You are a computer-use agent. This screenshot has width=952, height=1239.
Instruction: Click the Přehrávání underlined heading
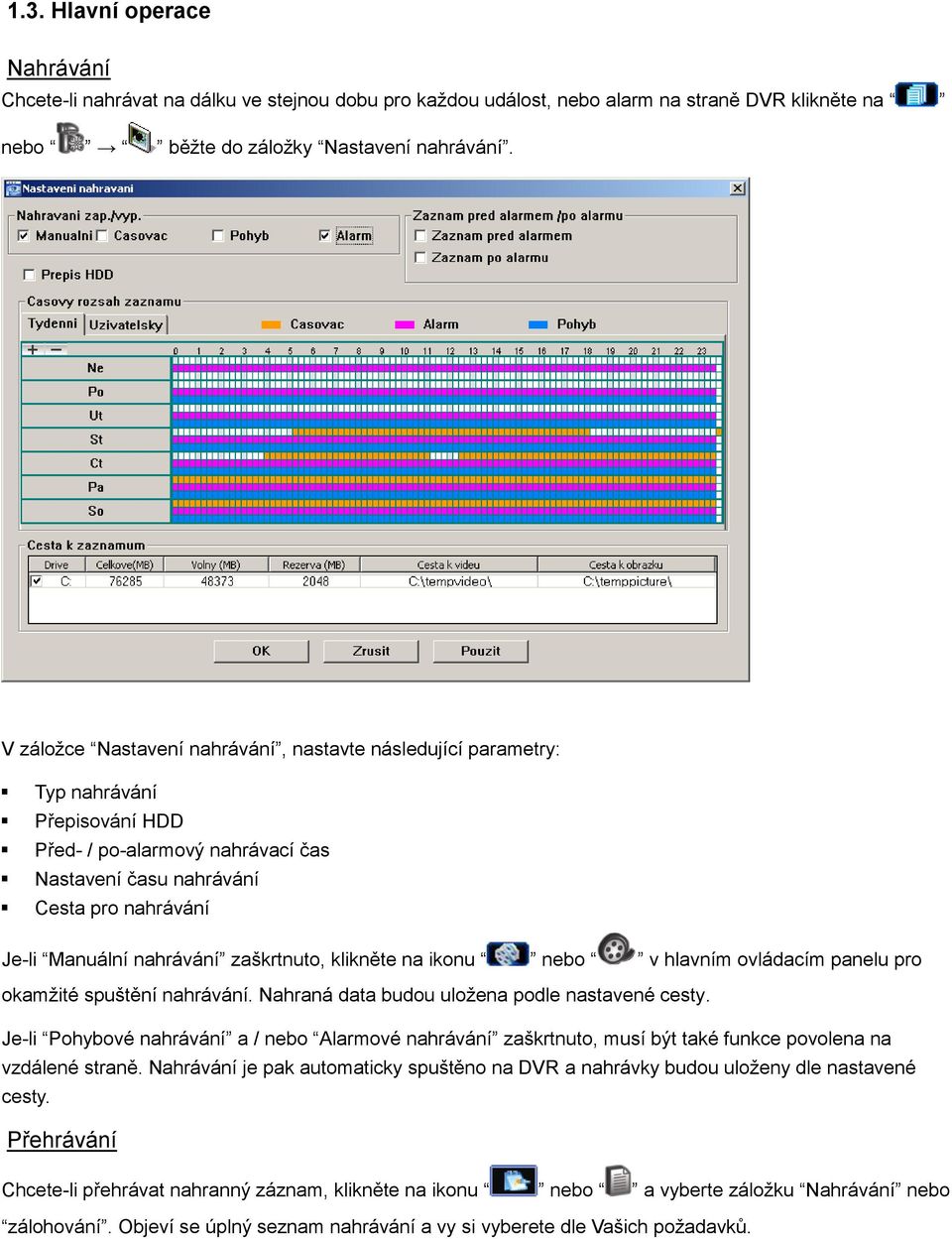click(61, 1140)
